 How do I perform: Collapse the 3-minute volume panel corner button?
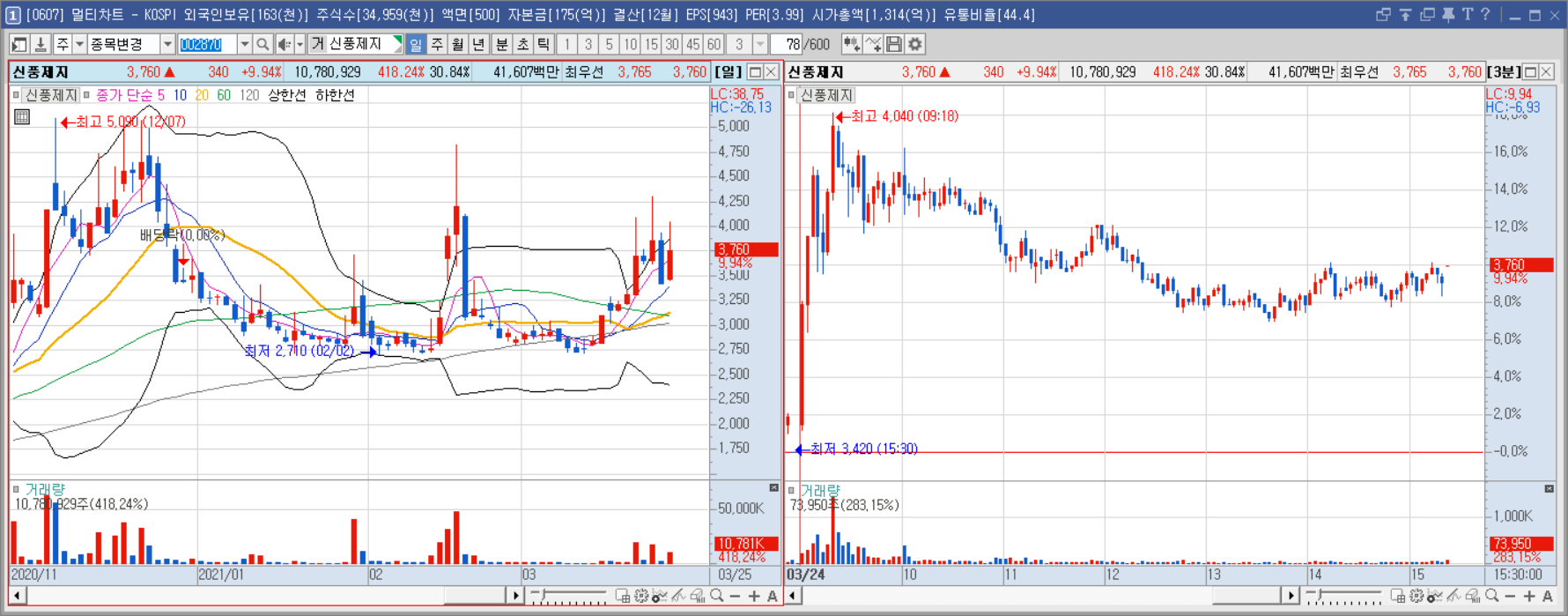coord(1550,488)
